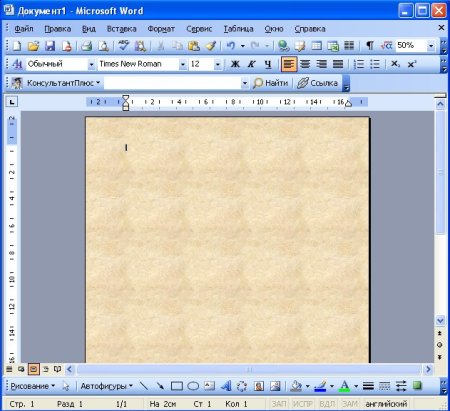Select the Rectangle drawing tool
Screen dimensions: 450x411
[177, 386]
